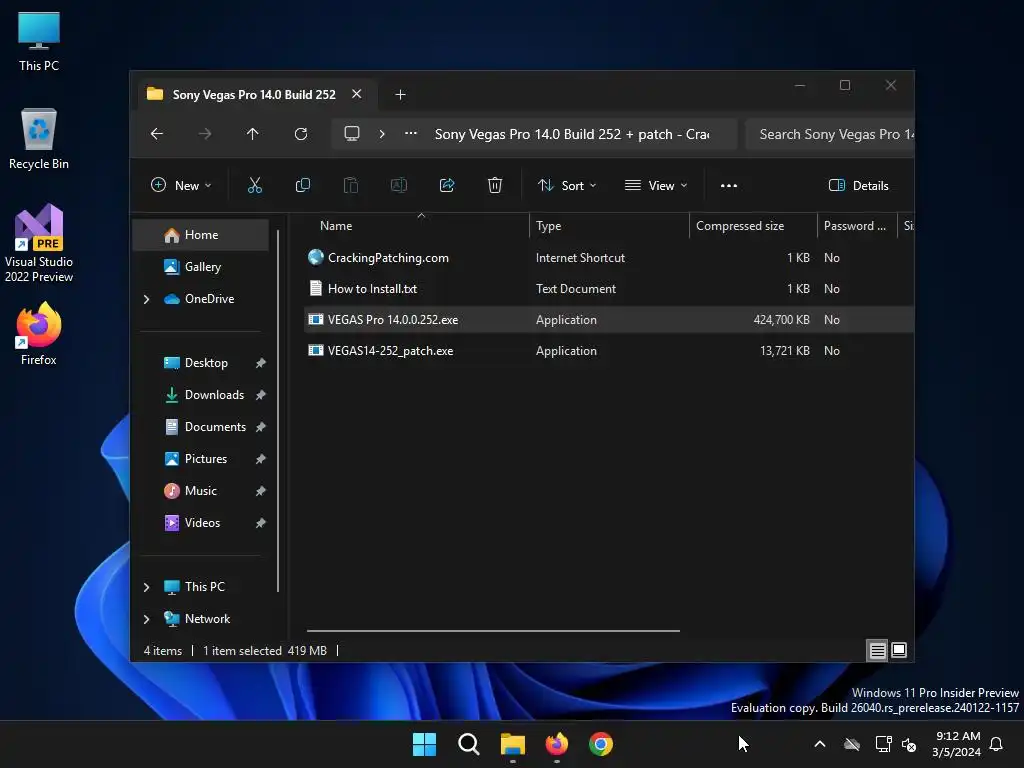
Task: Click the Copy icon in toolbar
Action: [x=302, y=185]
